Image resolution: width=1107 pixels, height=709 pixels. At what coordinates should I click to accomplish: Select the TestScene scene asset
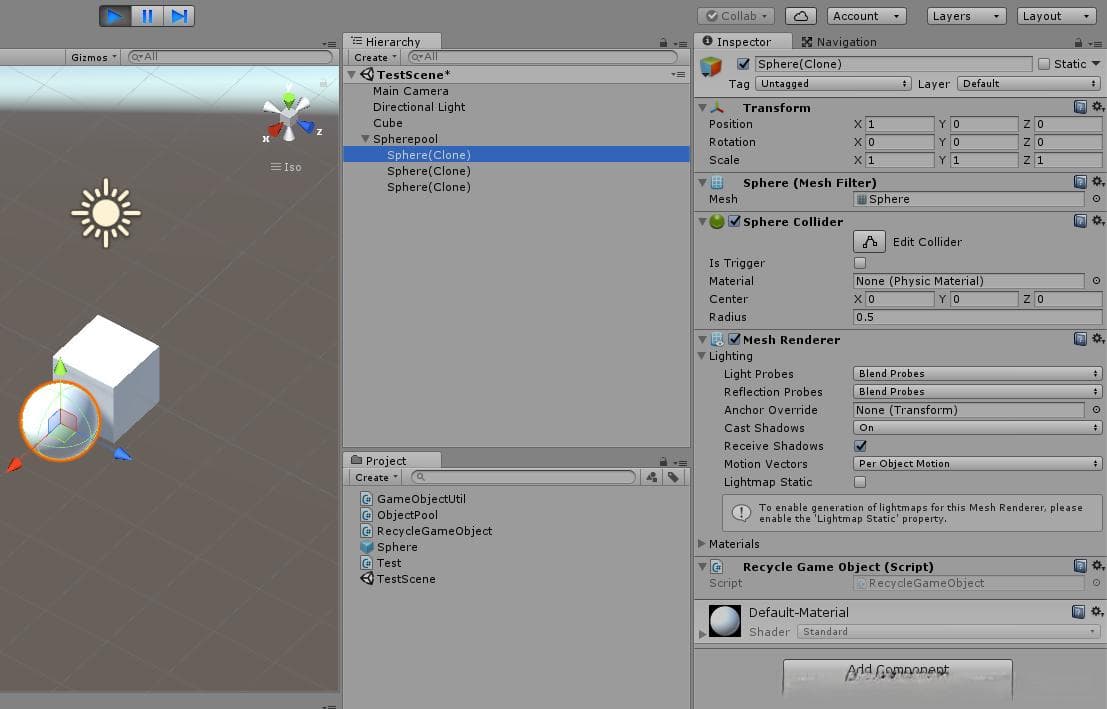[x=398, y=579]
